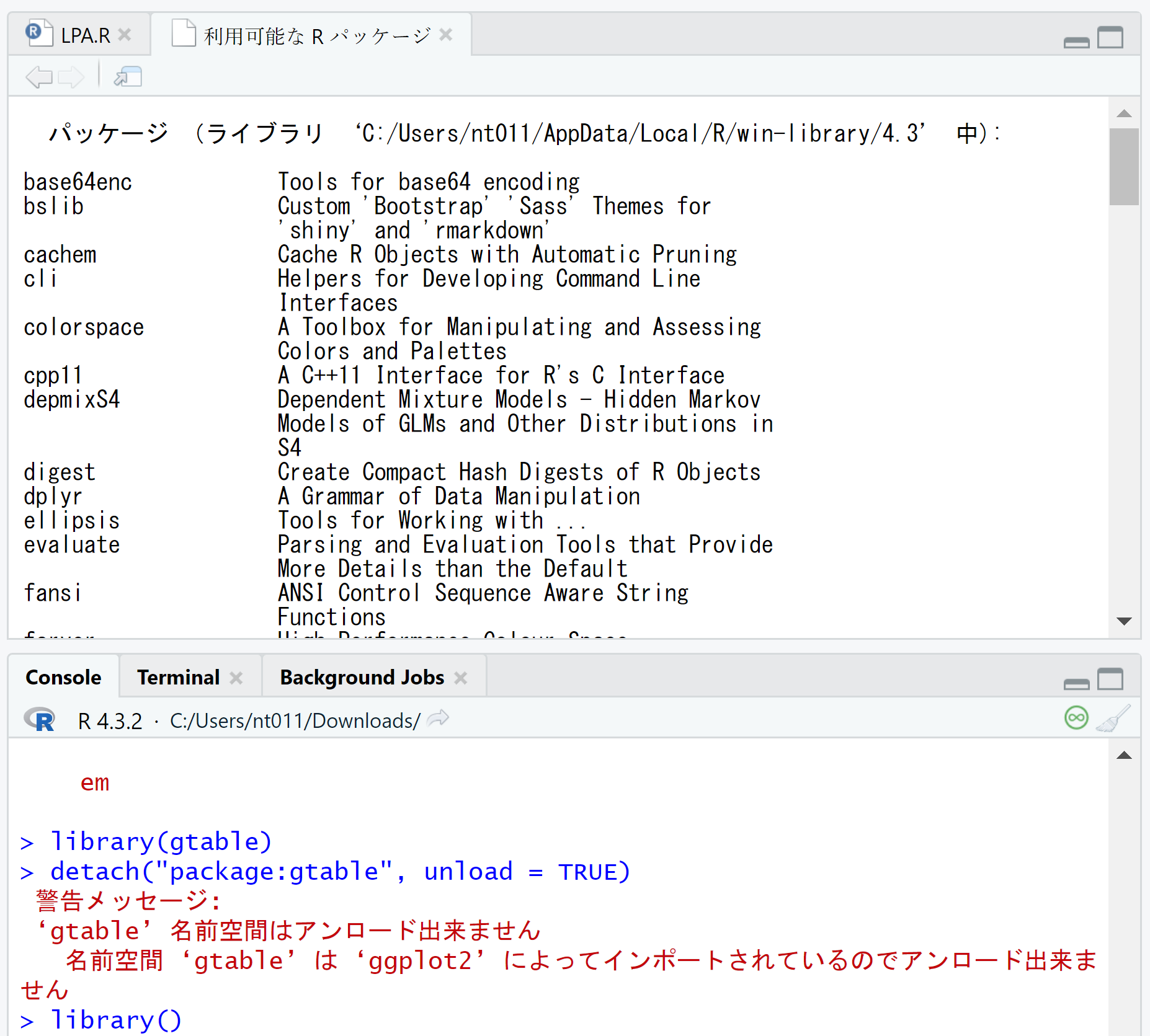Click the forward navigation arrow
1150x1036 pixels.
(71, 77)
